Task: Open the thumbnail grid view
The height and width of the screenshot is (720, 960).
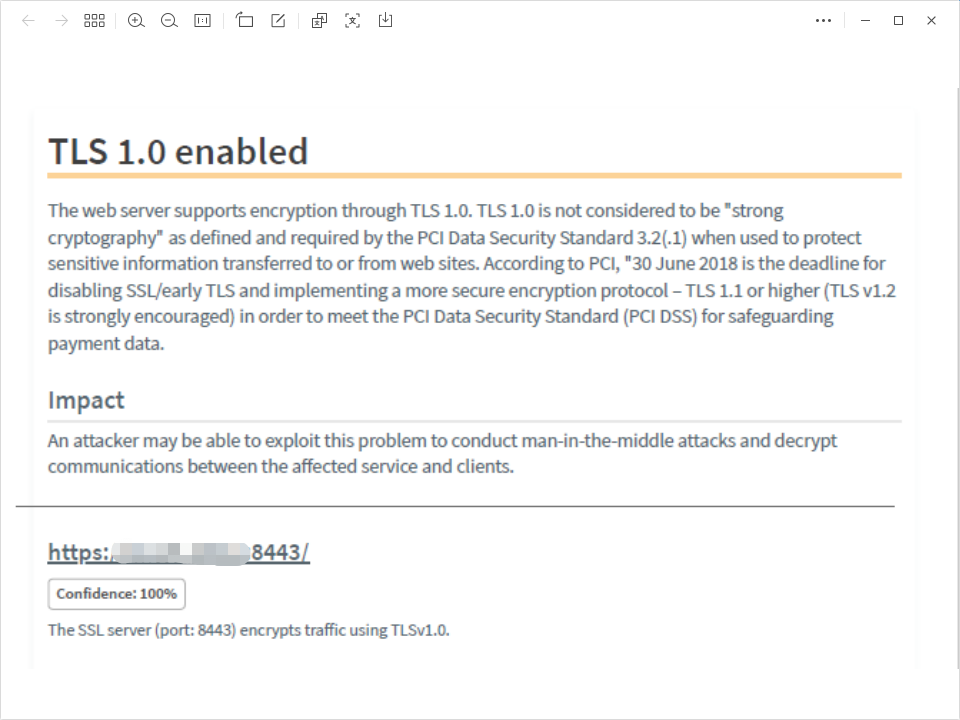Action: tap(94, 20)
